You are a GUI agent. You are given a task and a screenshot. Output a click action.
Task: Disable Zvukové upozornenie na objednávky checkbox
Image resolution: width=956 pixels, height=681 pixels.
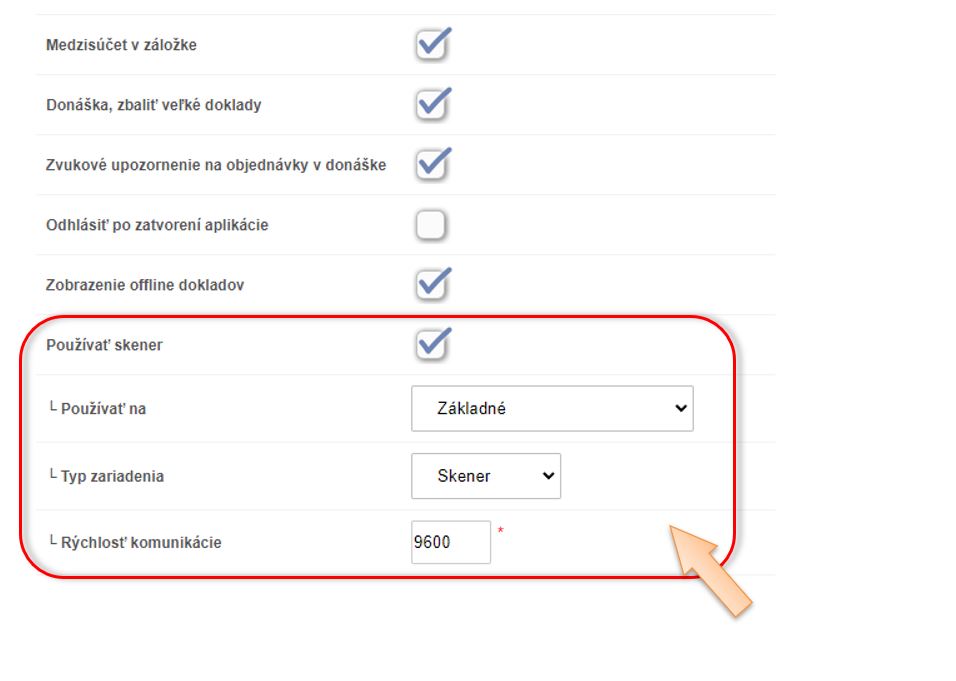click(x=431, y=165)
